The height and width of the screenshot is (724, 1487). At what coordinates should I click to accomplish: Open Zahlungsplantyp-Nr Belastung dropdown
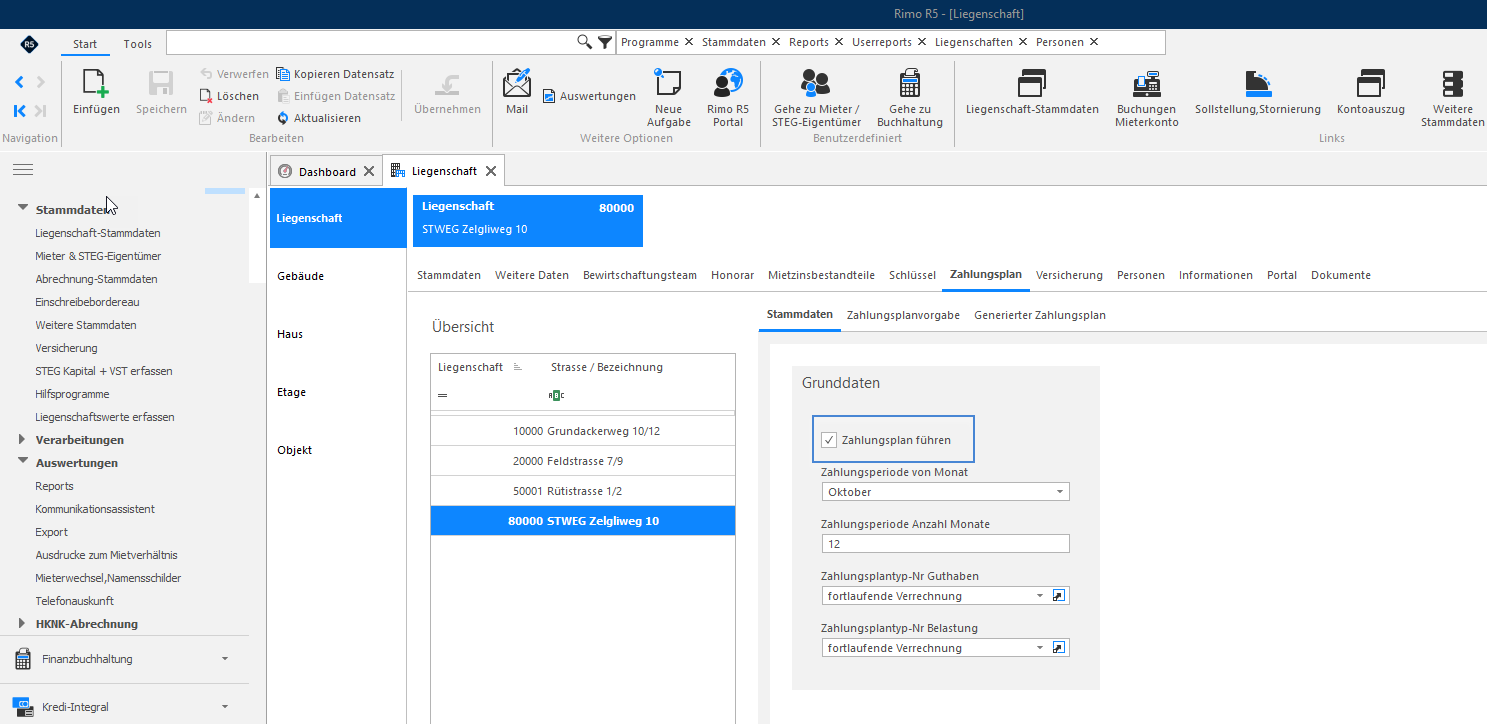pyautogui.click(x=1040, y=648)
